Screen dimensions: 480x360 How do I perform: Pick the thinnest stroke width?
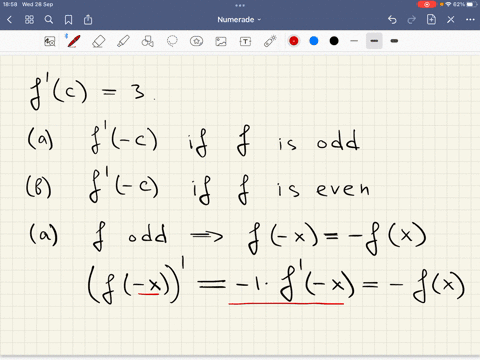tap(354, 41)
